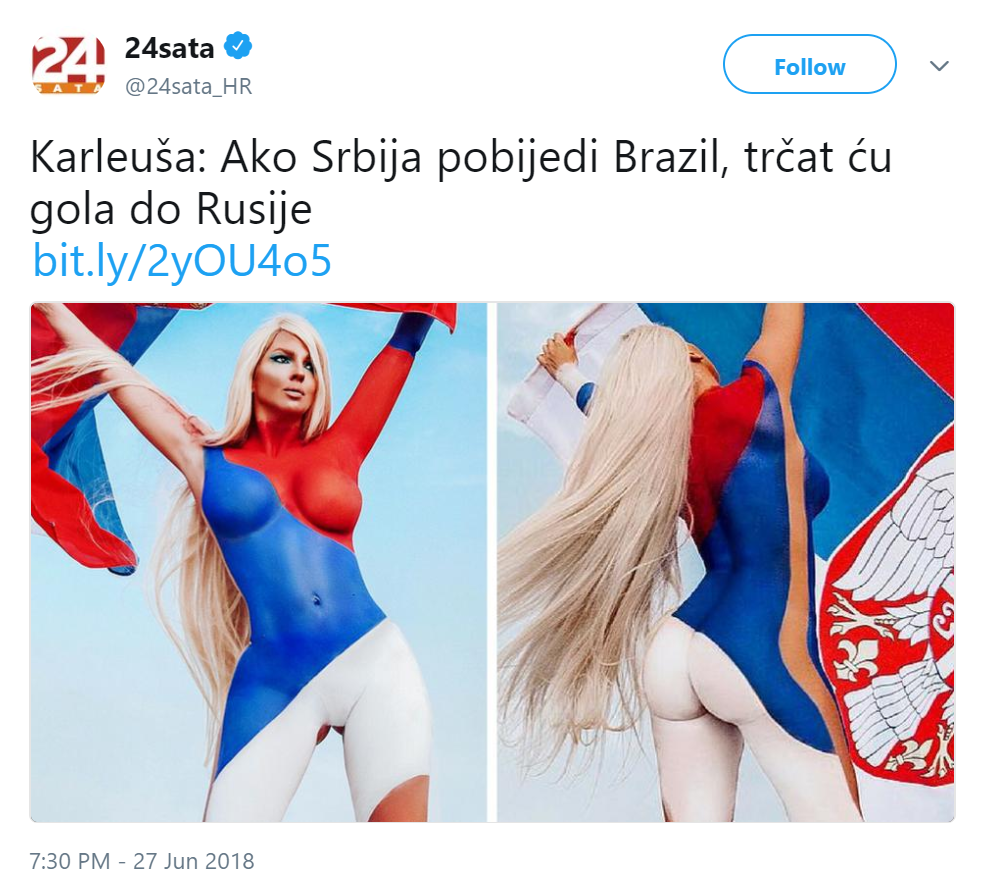The image size is (999, 890).
Task: Open the second photo with the flag
Action: point(726,563)
